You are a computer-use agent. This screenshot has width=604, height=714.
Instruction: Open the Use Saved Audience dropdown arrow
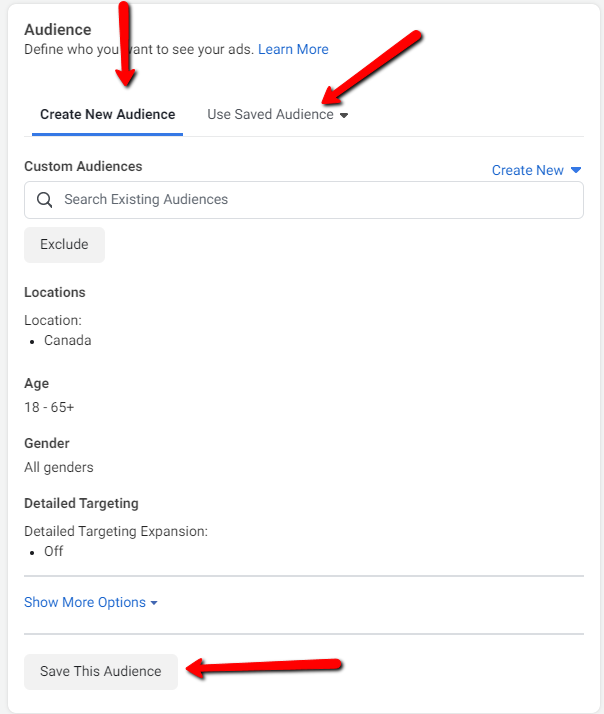[344, 116]
